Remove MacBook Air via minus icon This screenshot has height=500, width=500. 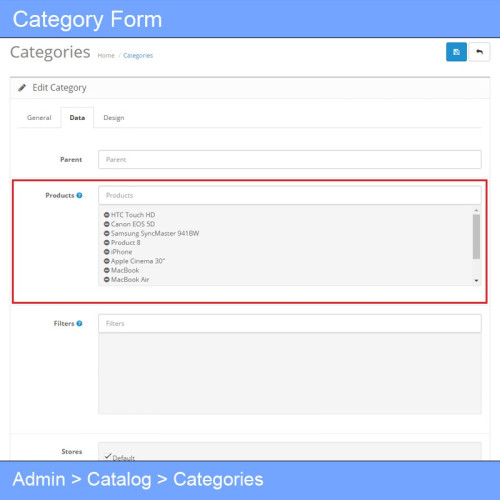(x=107, y=280)
